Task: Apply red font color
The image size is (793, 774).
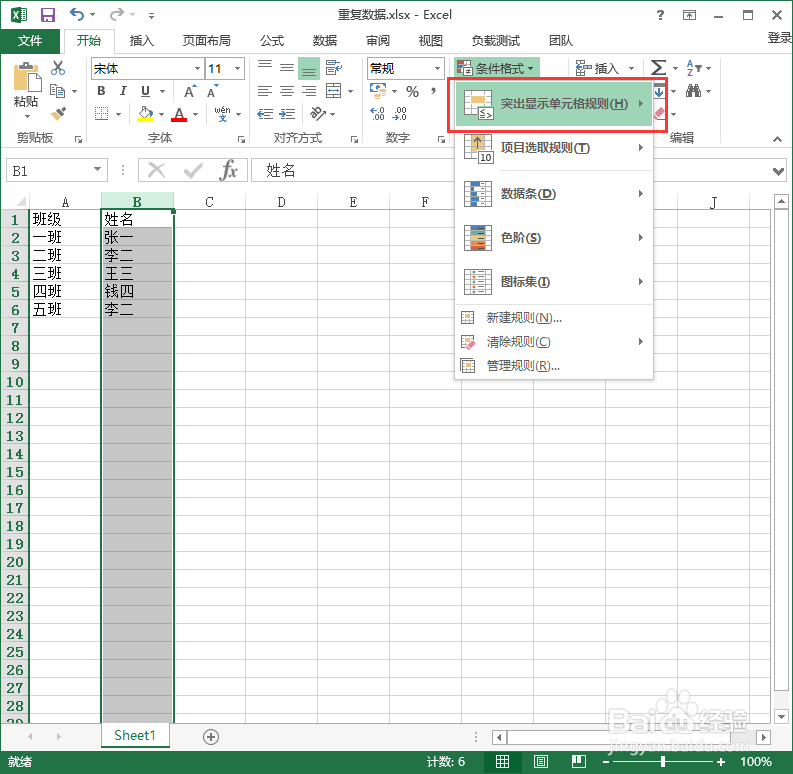Action: (x=179, y=114)
